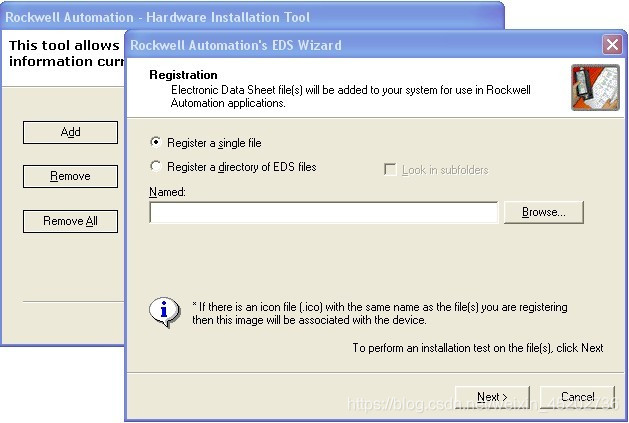The image size is (629, 423).
Task: Click text 'To perform an installation test'
Action: [478, 348]
